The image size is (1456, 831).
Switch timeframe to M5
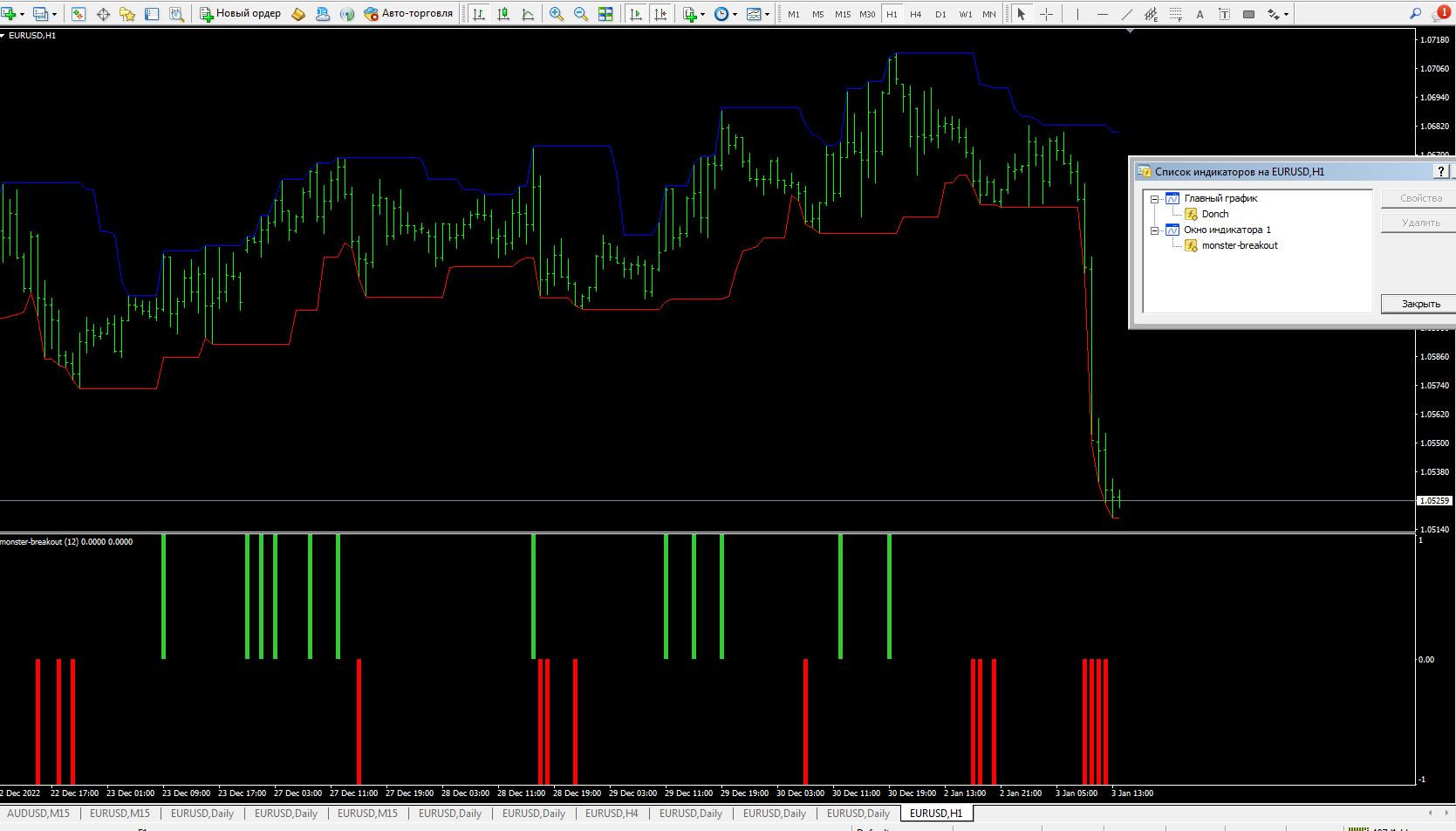click(x=818, y=14)
